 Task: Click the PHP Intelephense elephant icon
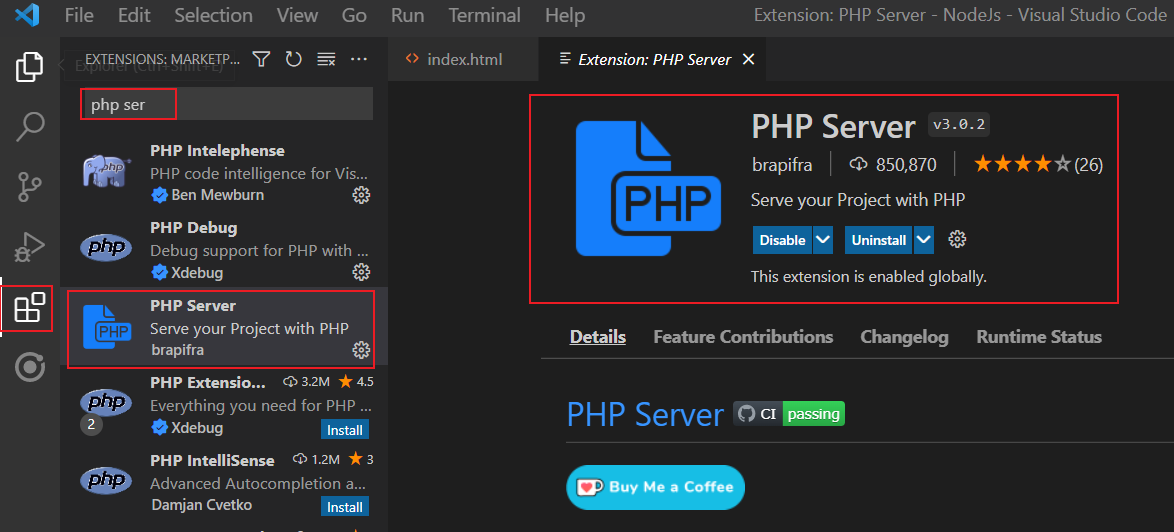(106, 172)
